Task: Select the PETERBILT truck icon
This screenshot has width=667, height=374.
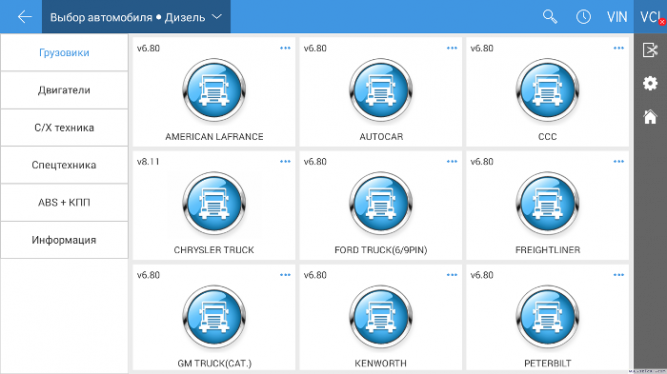Action: 547,317
